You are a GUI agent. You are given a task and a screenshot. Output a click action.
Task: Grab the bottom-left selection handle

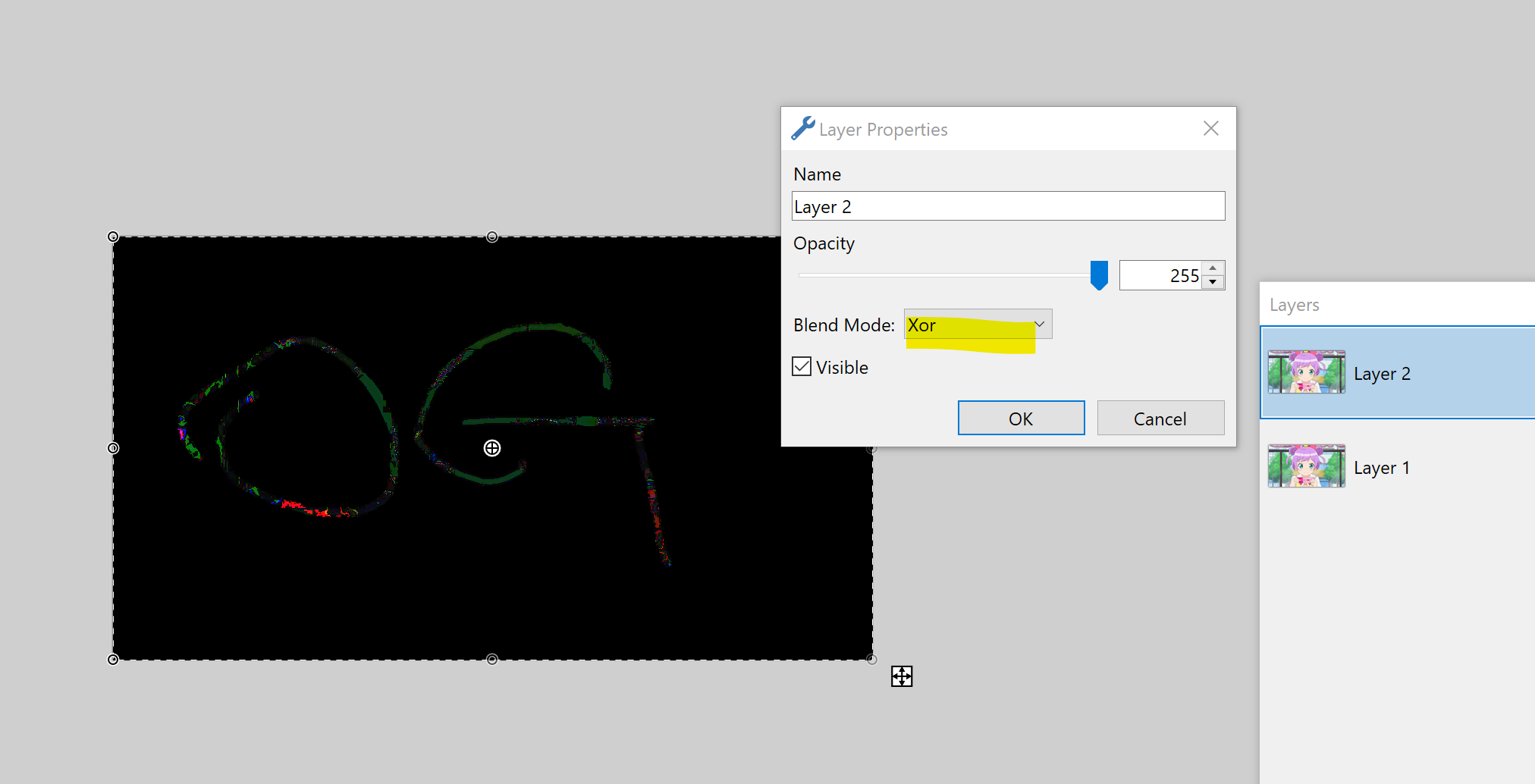click(113, 660)
